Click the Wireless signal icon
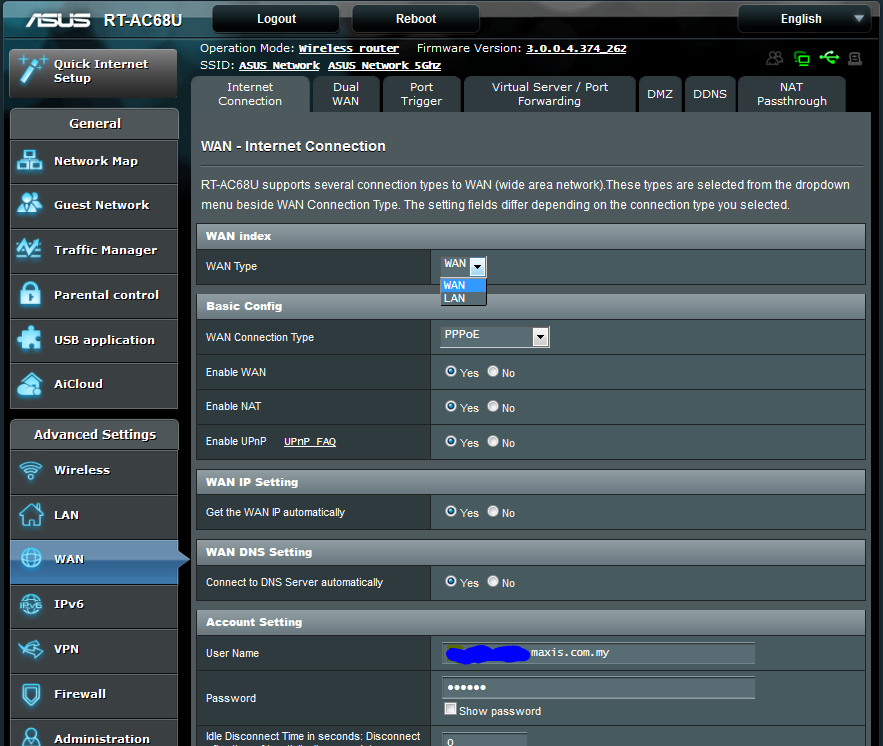883x746 pixels. point(30,470)
